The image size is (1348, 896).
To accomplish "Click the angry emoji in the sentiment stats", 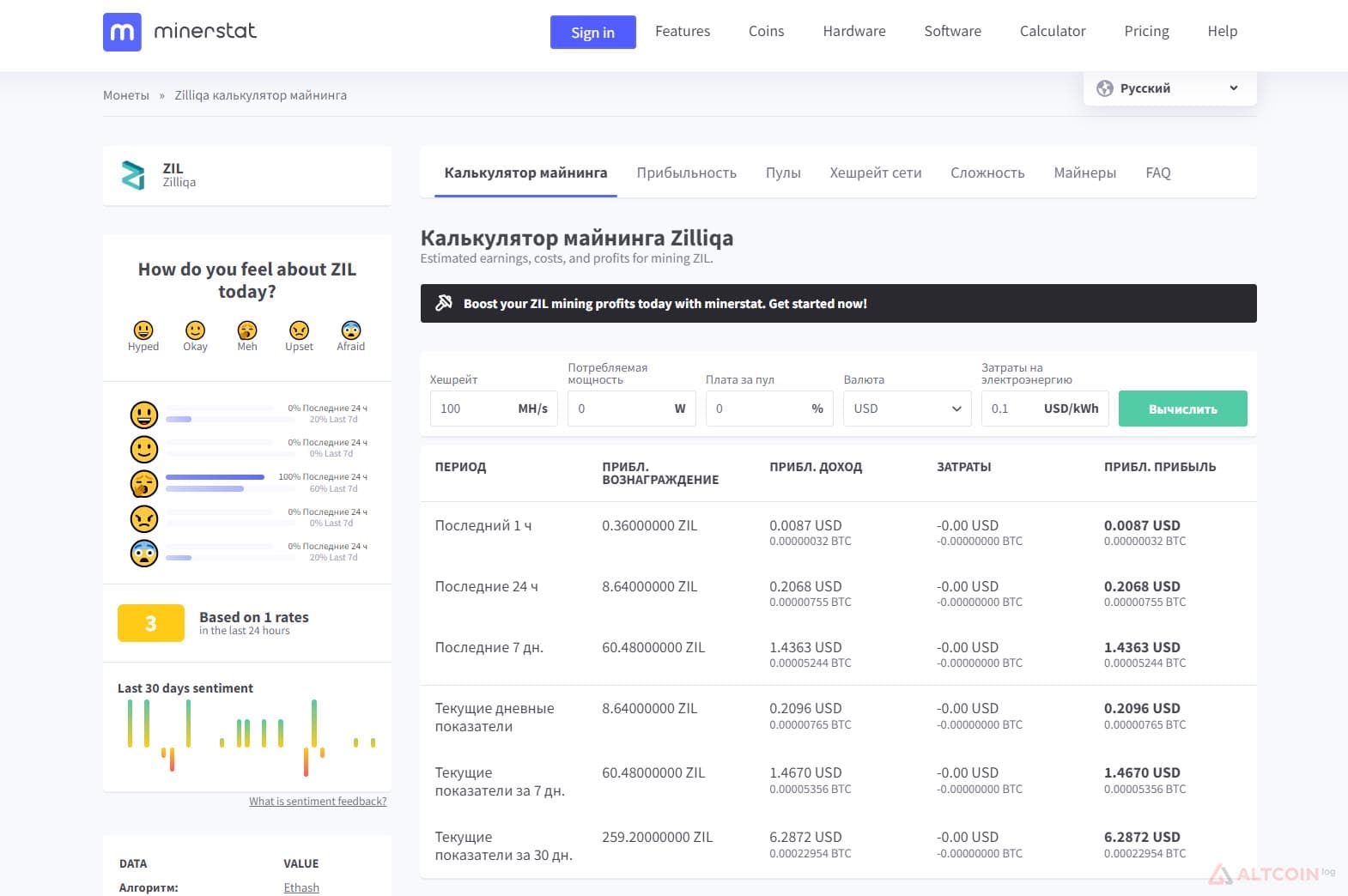I will (144, 518).
